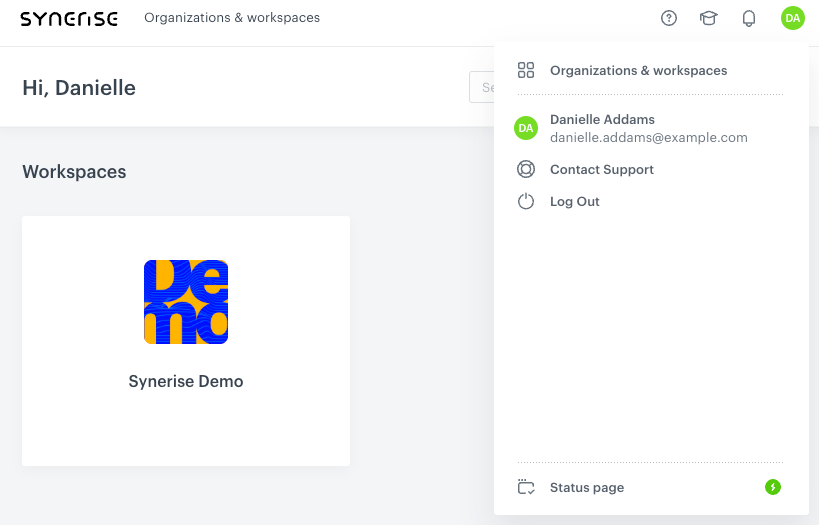Viewport: 819px width, 525px height.
Task: Click the four-squares grid icon in menu
Action: click(525, 70)
